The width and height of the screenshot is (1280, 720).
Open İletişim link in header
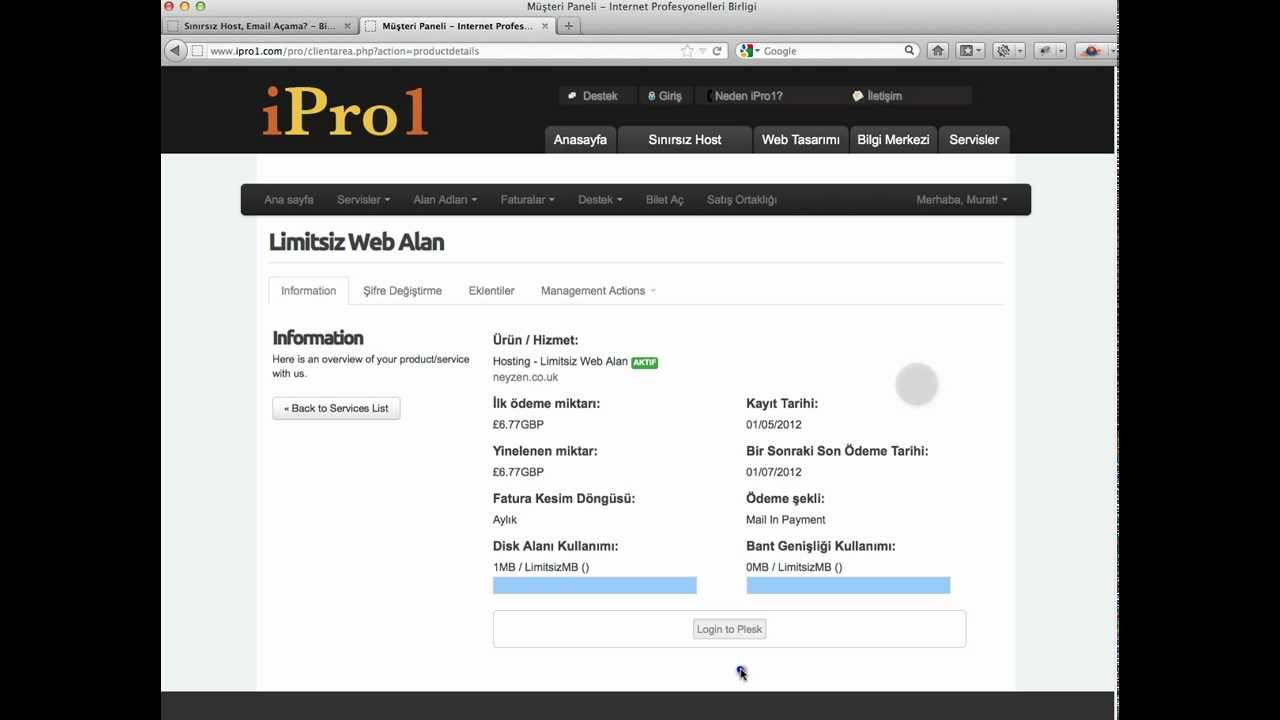(x=877, y=96)
